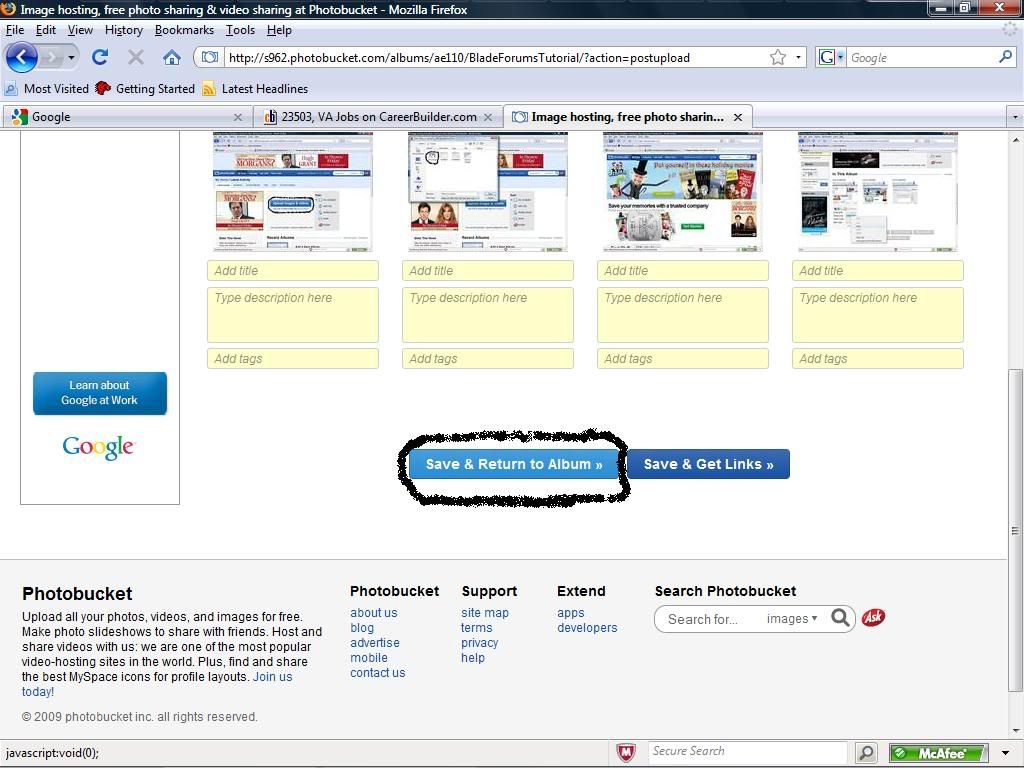Open the about us footer link

374,613
